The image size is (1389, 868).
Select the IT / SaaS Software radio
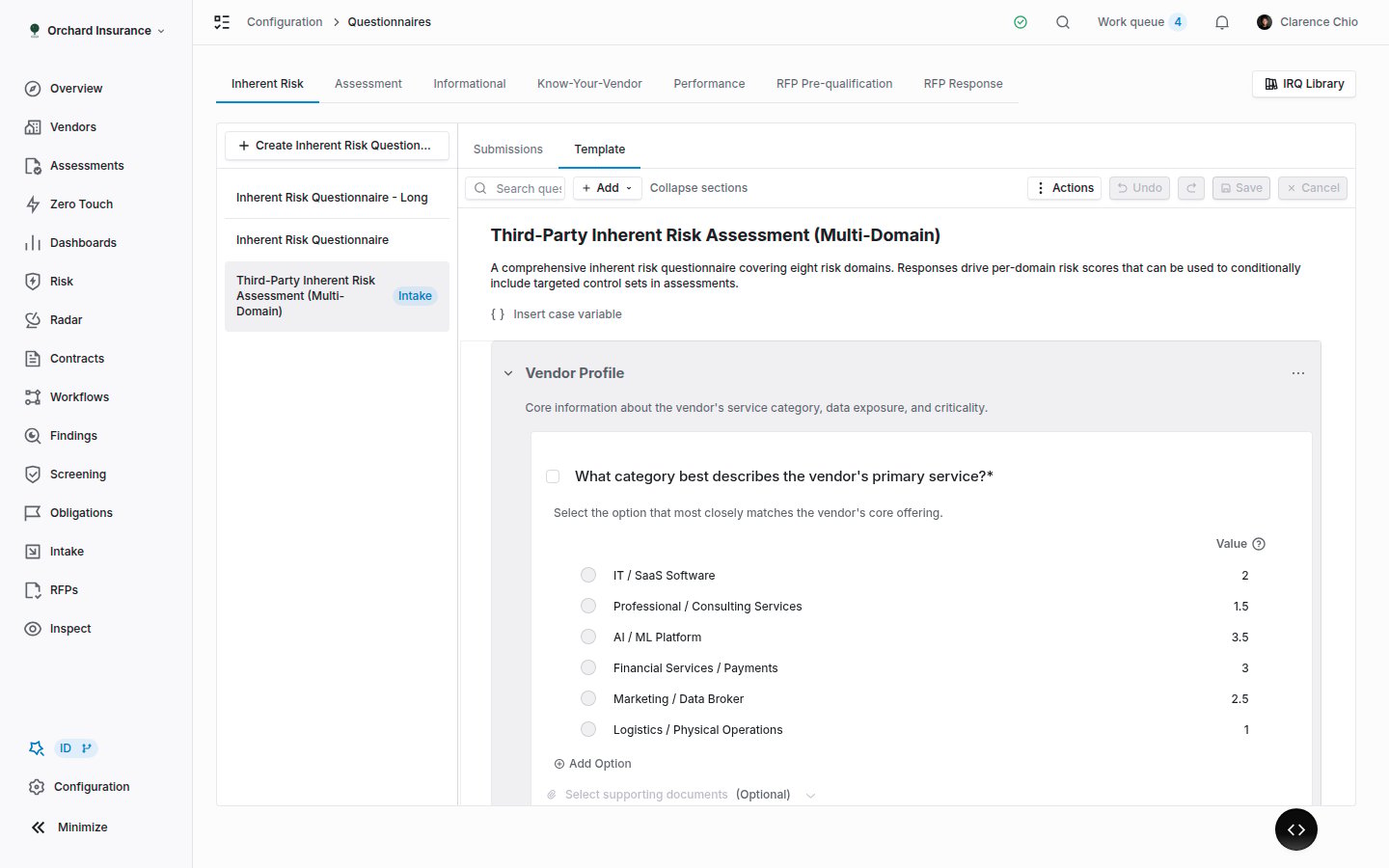(588, 575)
